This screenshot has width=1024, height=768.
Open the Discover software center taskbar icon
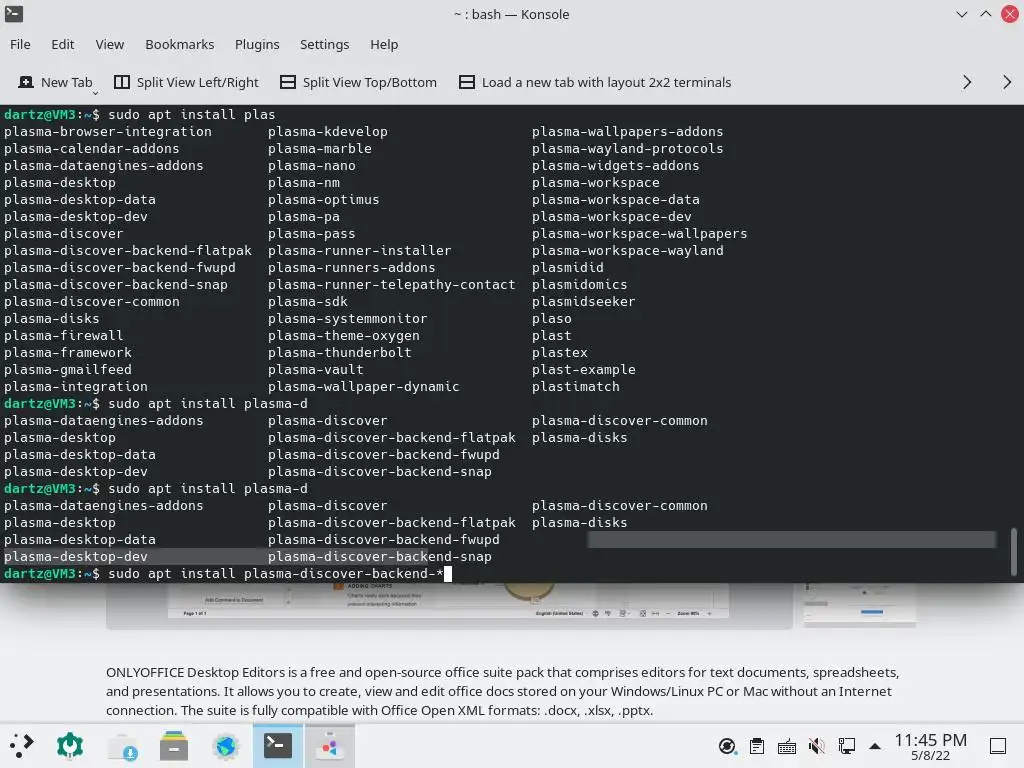(122, 746)
